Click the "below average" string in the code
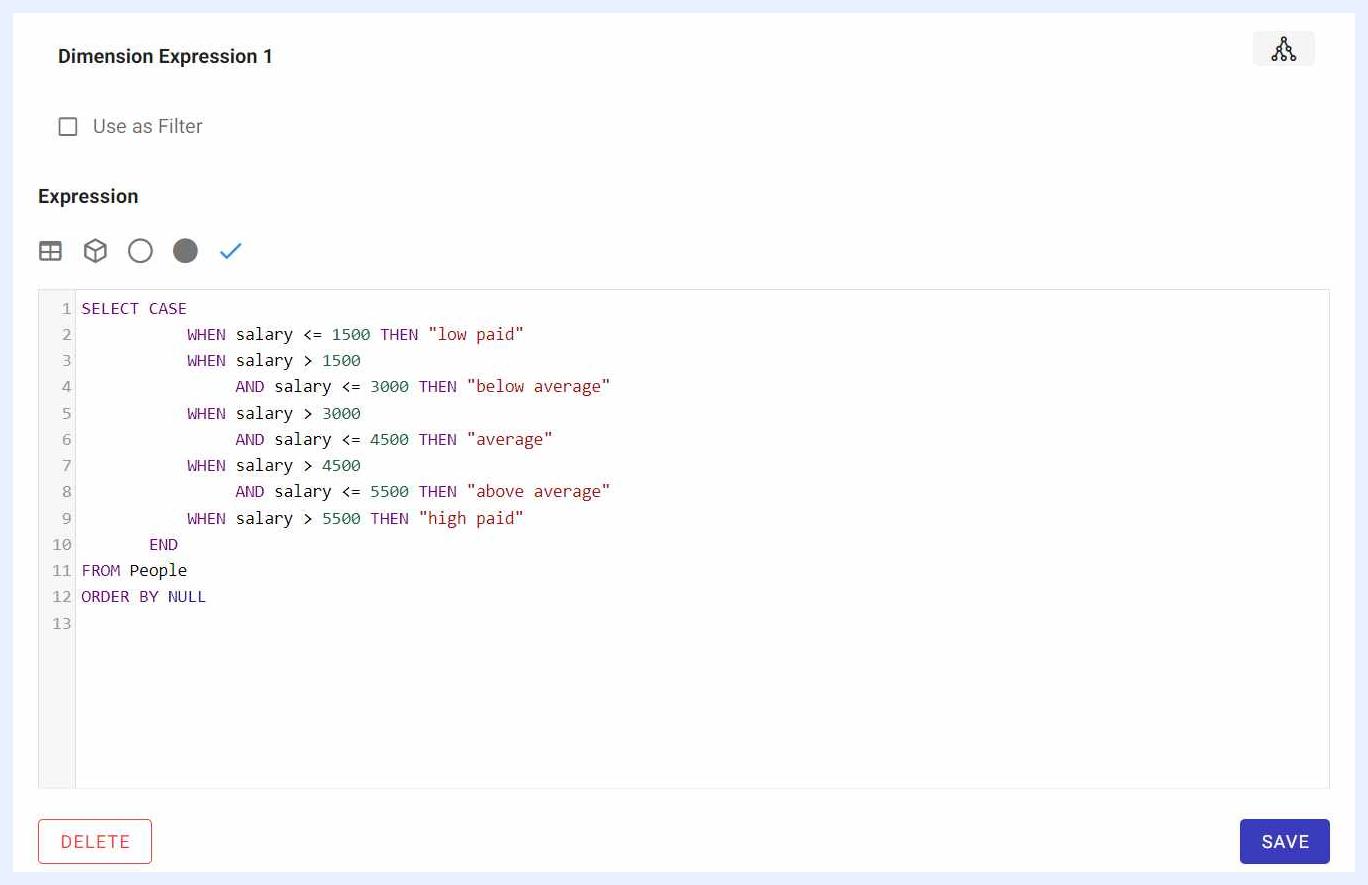 [x=538, y=386]
